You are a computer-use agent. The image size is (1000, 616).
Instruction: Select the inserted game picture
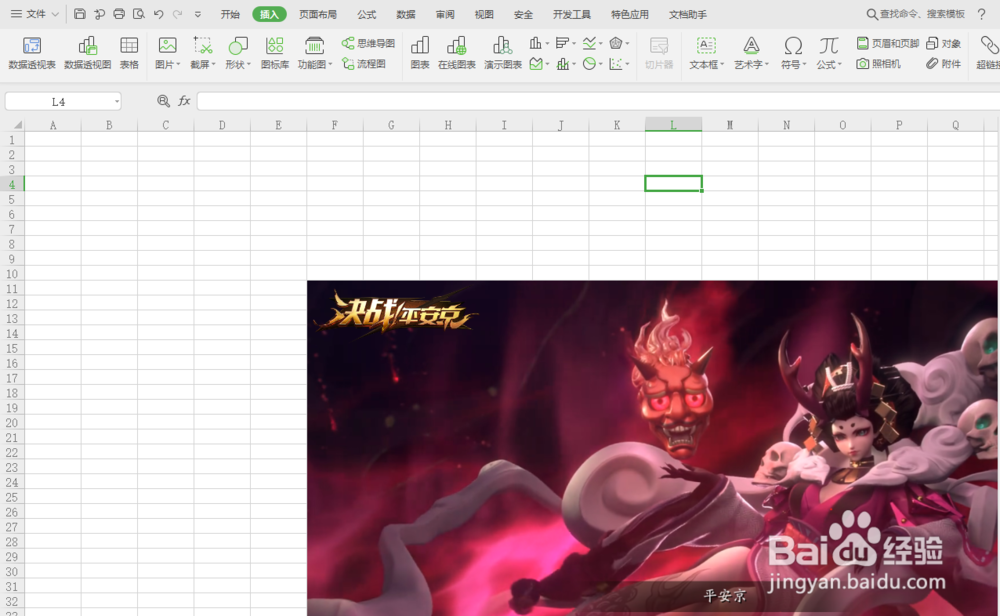tap(652, 448)
